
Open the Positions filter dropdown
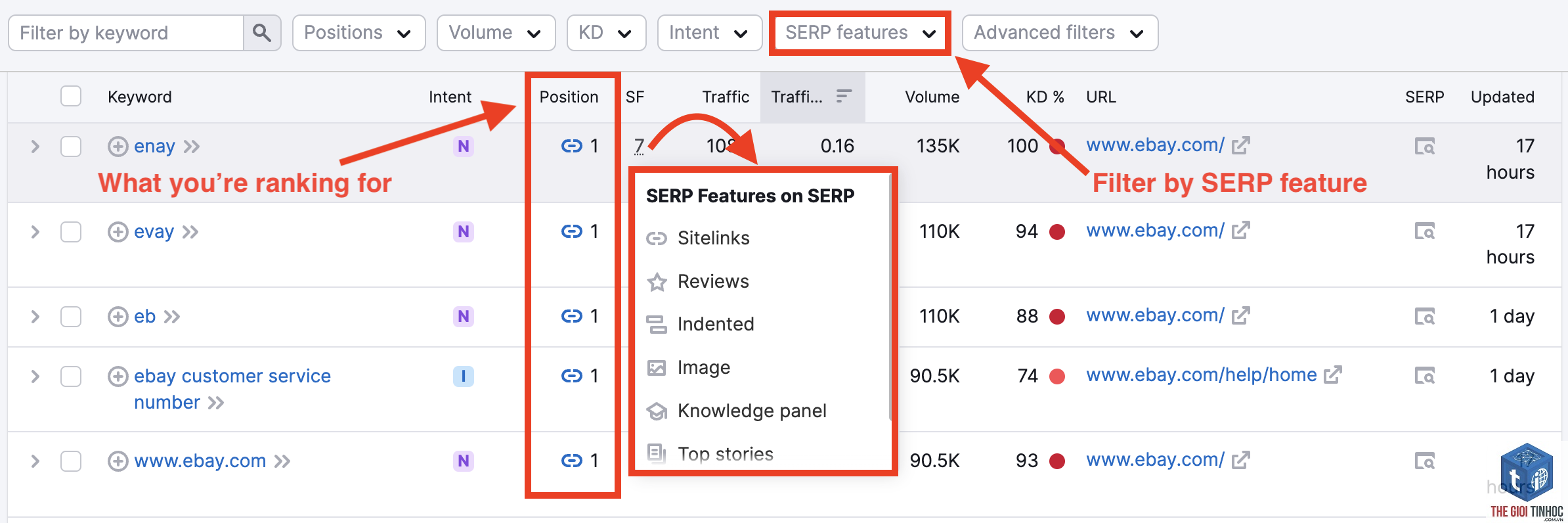point(359,33)
